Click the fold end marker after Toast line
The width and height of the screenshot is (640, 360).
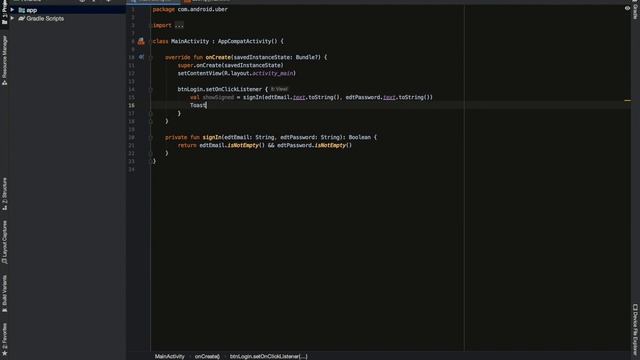151,113
